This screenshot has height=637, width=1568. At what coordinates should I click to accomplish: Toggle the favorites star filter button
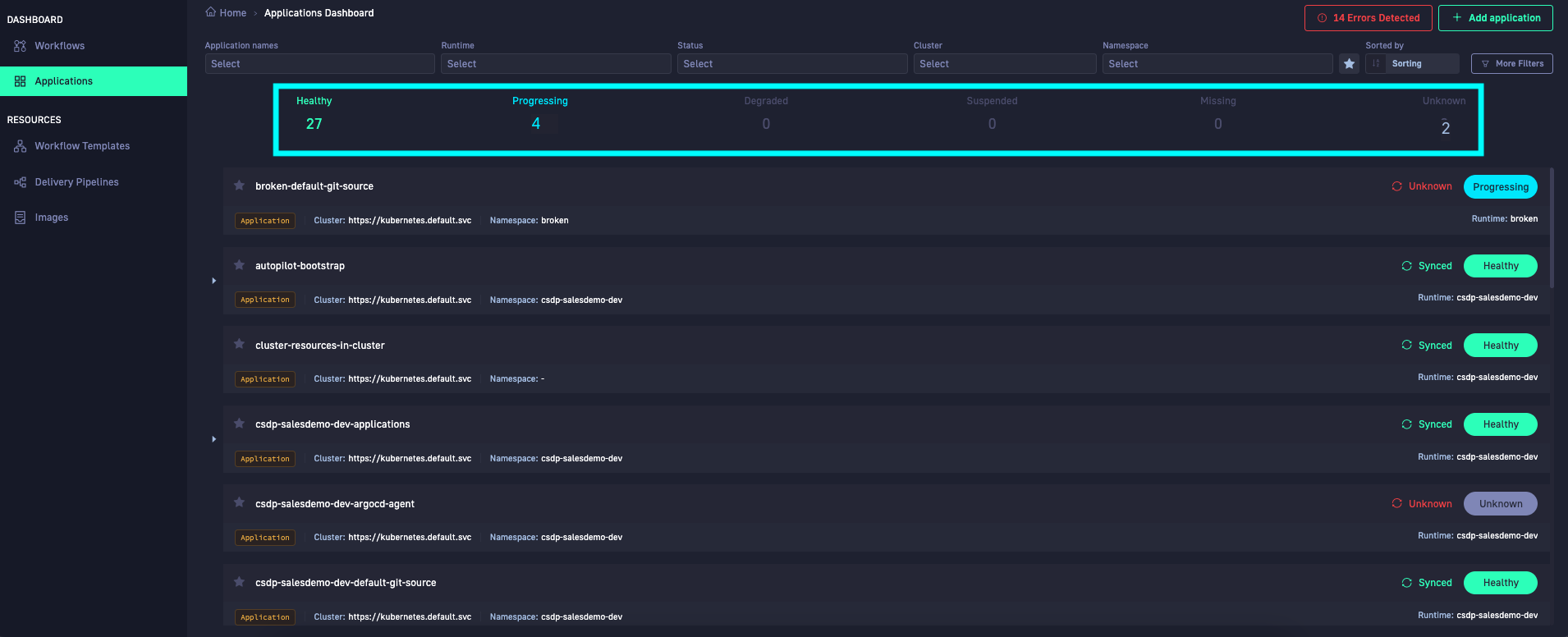click(x=1349, y=63)
